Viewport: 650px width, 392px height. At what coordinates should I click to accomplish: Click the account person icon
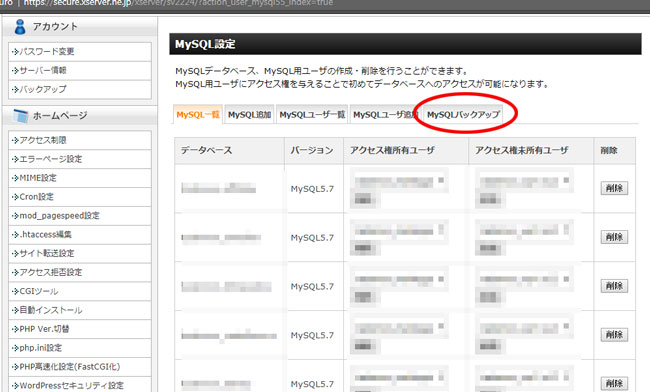(19, 27)
